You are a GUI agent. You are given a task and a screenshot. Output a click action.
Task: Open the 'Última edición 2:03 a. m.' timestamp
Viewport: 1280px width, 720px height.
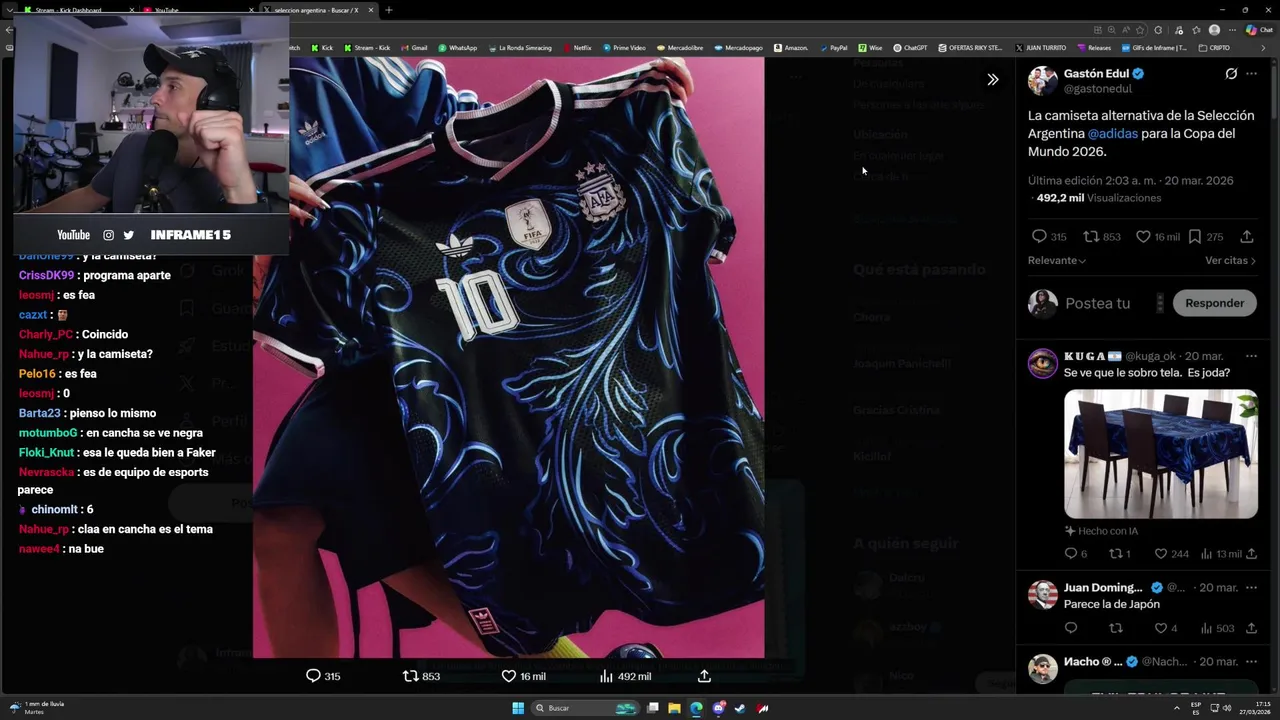1130,181
